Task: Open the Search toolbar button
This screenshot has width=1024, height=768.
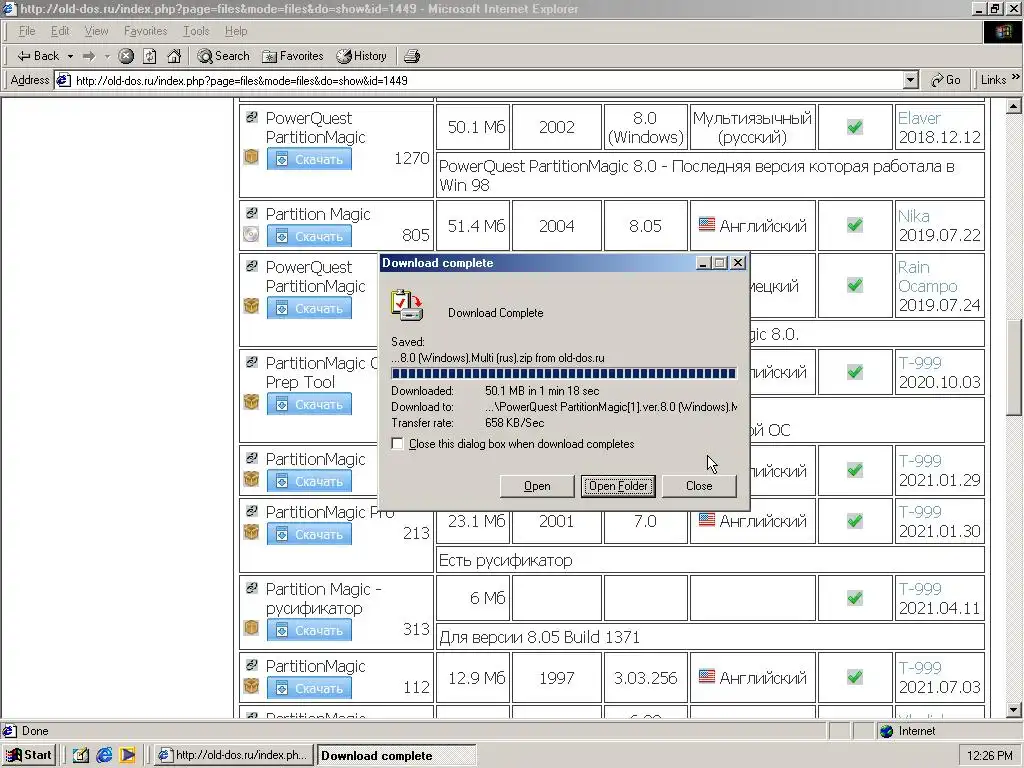Action: 223,56
